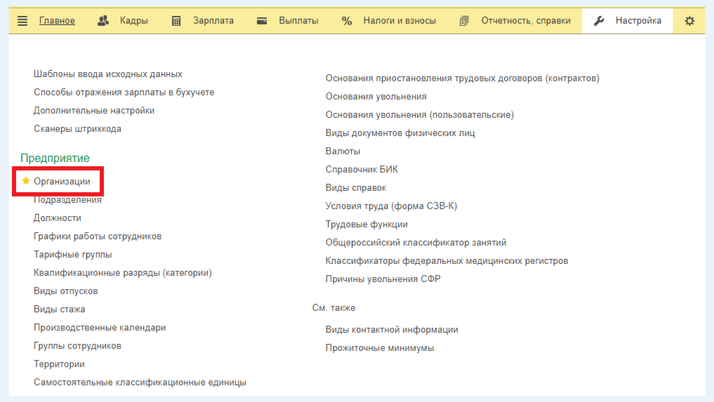This screenshot has width=714, height=402.
Task: Click the Кадры people icon
Action: tap(103, 20)
